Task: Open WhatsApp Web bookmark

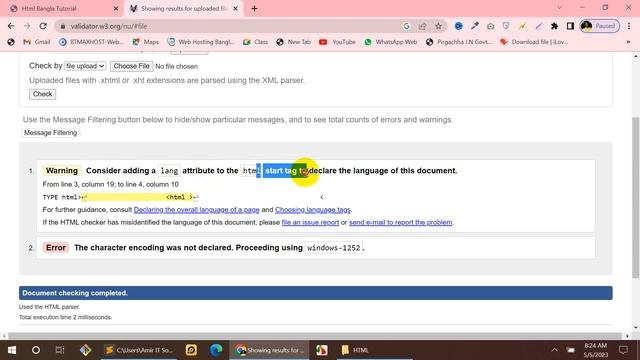Action: (391, 42)
